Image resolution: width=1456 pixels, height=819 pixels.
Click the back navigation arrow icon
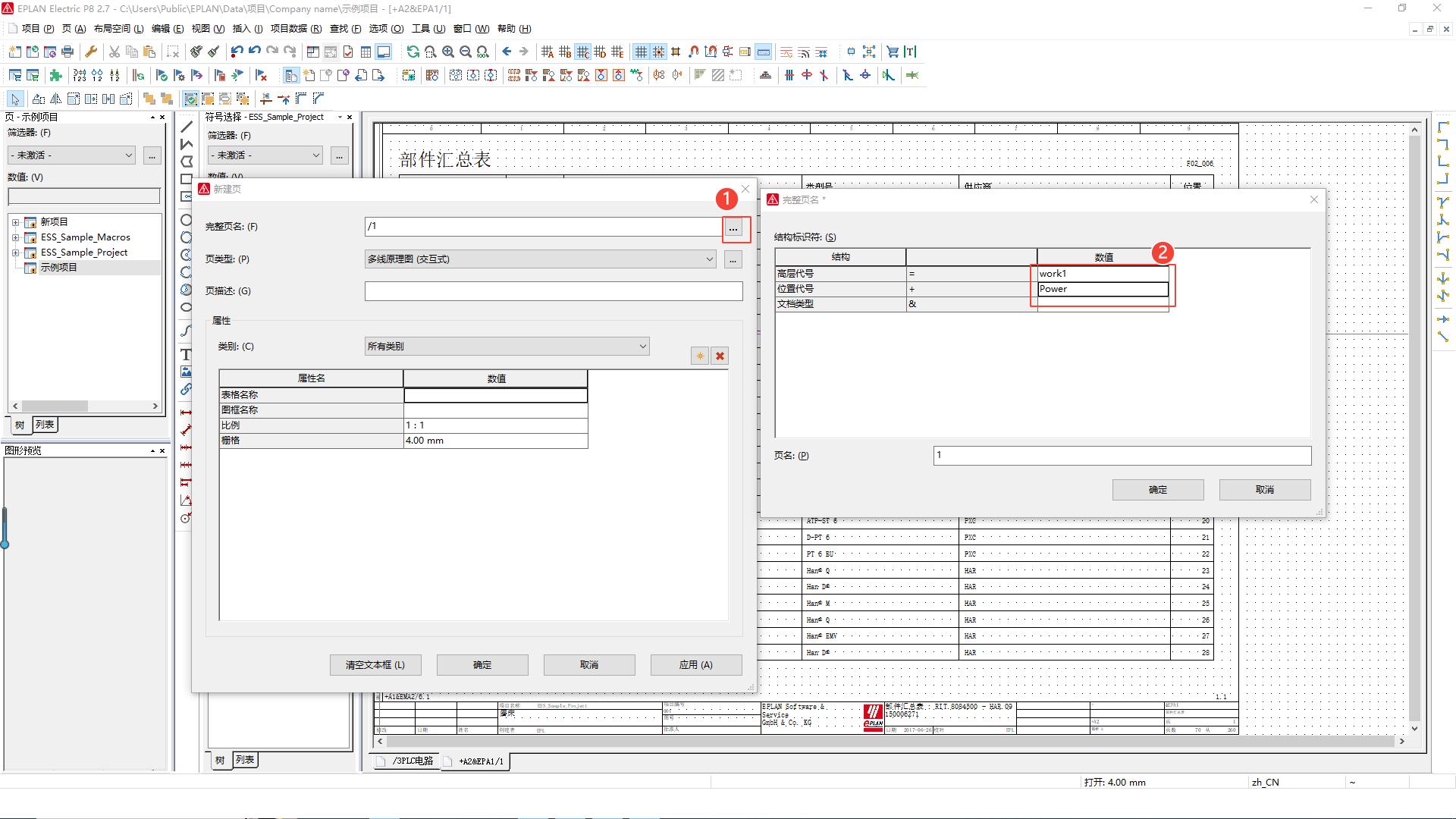click(x=507, y=52)
